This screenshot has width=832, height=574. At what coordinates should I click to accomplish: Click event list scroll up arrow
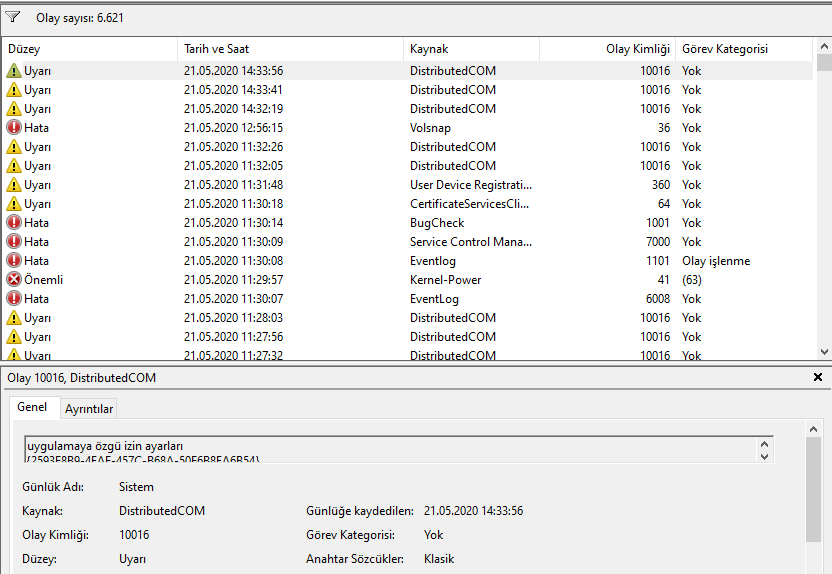tap(824, 47)
